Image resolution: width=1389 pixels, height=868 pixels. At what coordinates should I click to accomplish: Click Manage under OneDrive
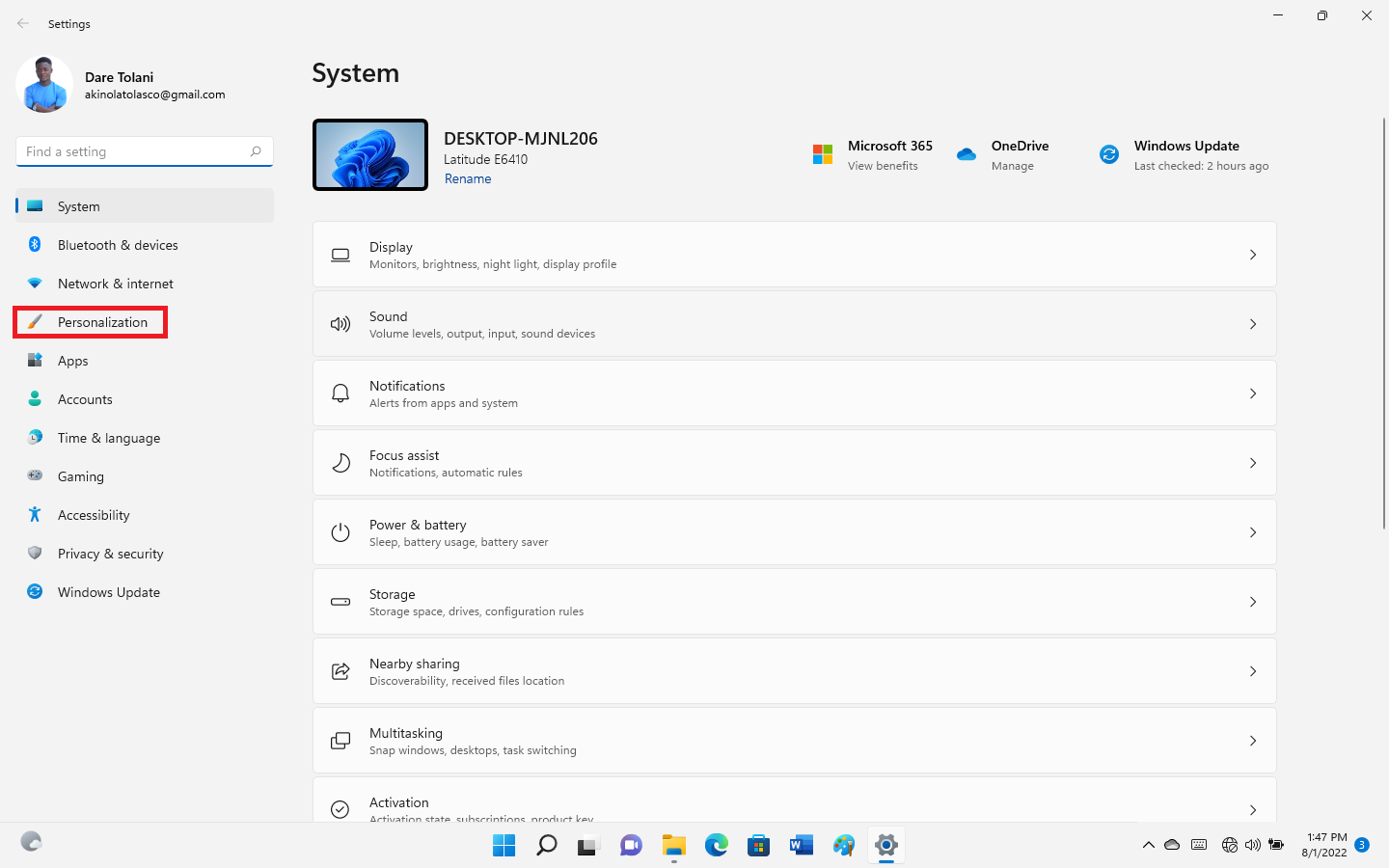click(1013, 166)
